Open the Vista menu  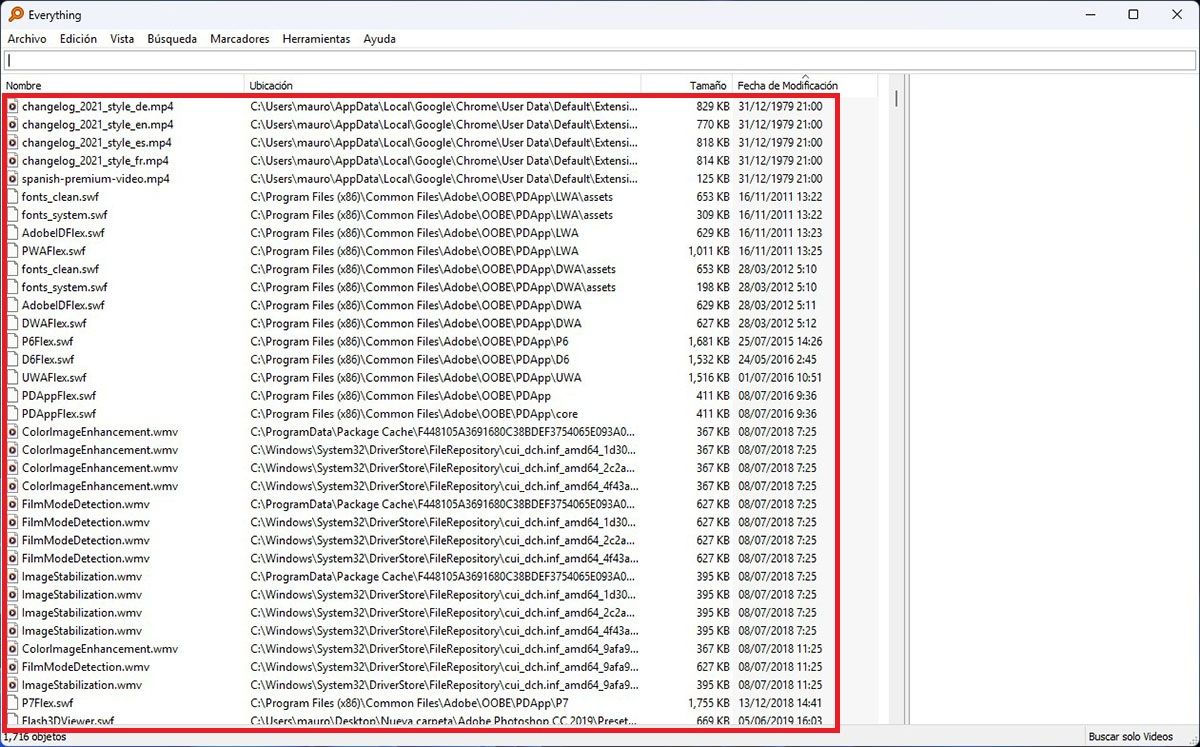(122, 39)
